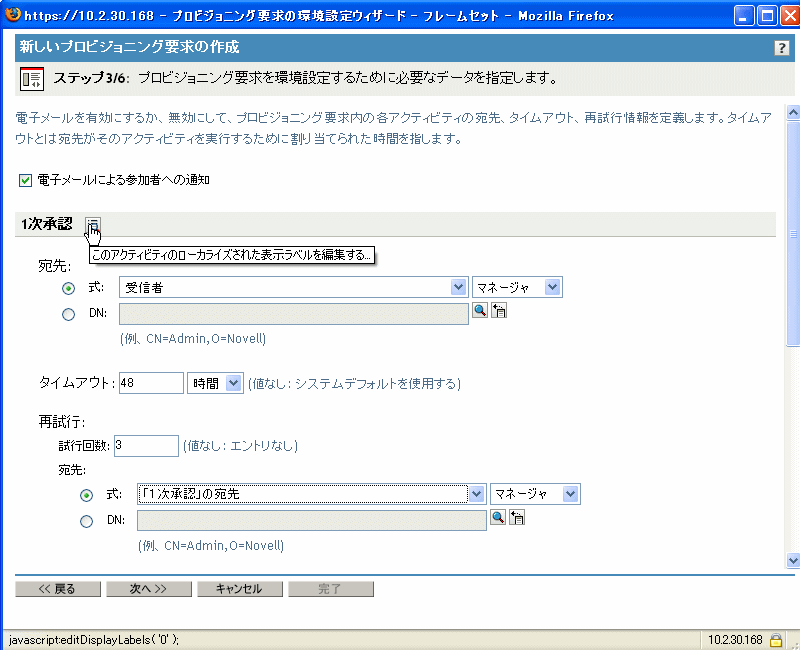Open the 「1」次承認の宛先 retry expression dropdown
800x650 pixels.
(x=477, y=493)
